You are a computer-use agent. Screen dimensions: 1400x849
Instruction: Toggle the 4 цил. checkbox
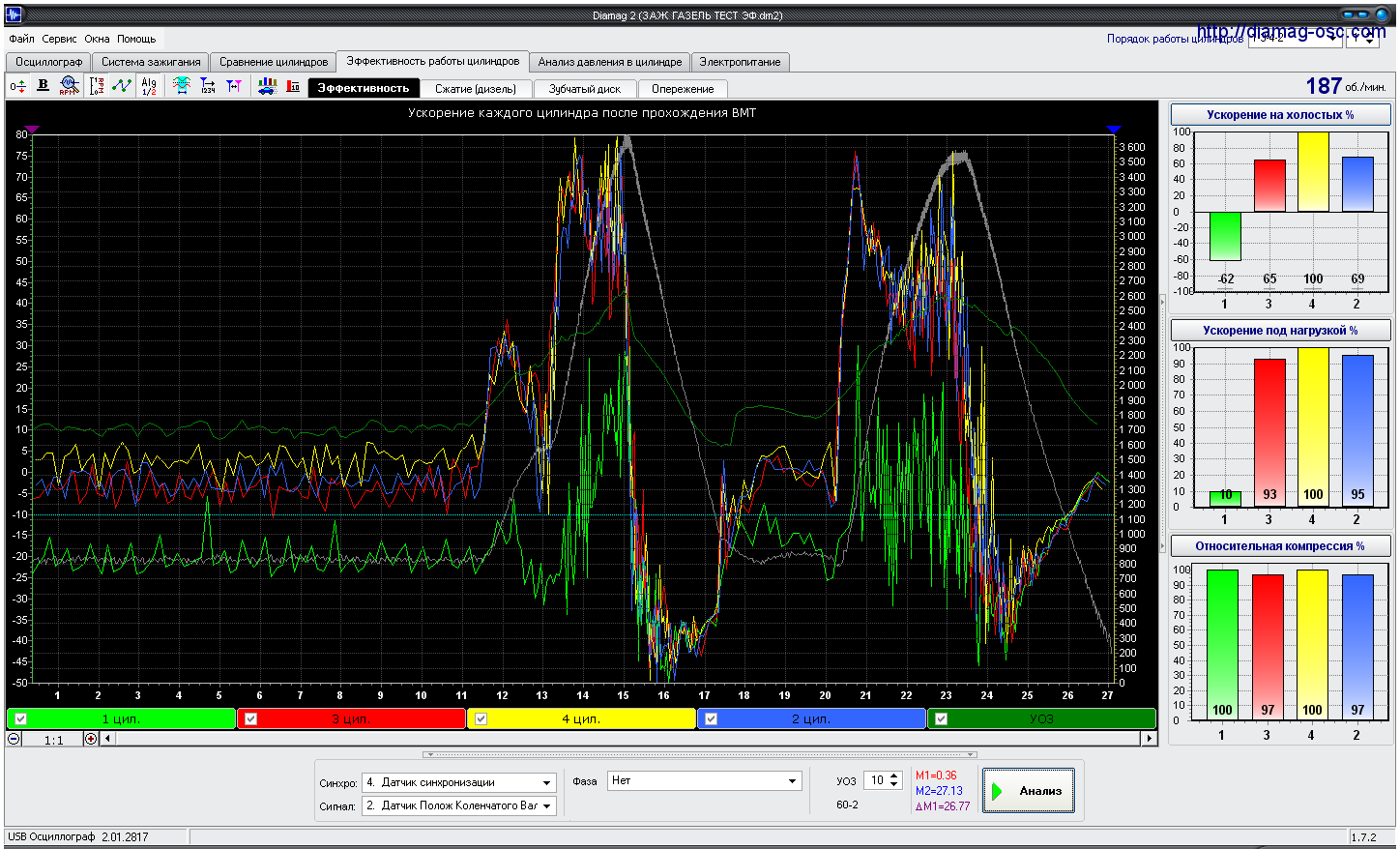[x=481, y=718]
